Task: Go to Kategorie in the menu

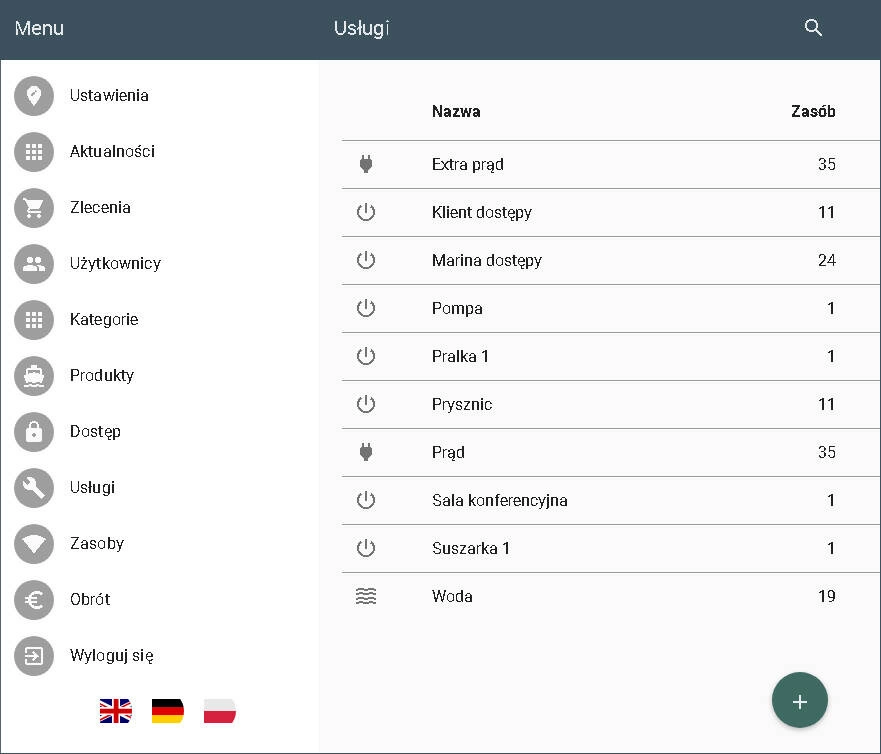Action: 104,320
